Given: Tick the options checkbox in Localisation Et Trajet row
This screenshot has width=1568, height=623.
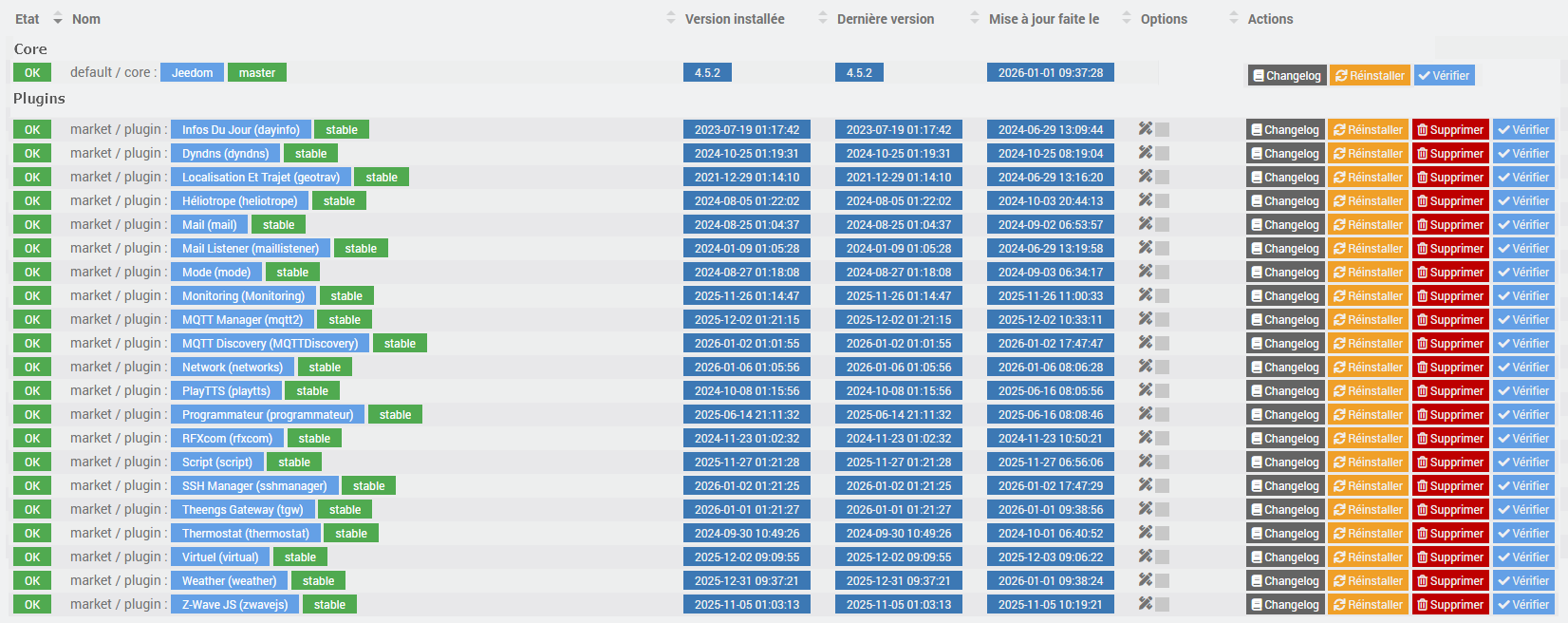Looking at the screenshot, I should point(1163,178).
